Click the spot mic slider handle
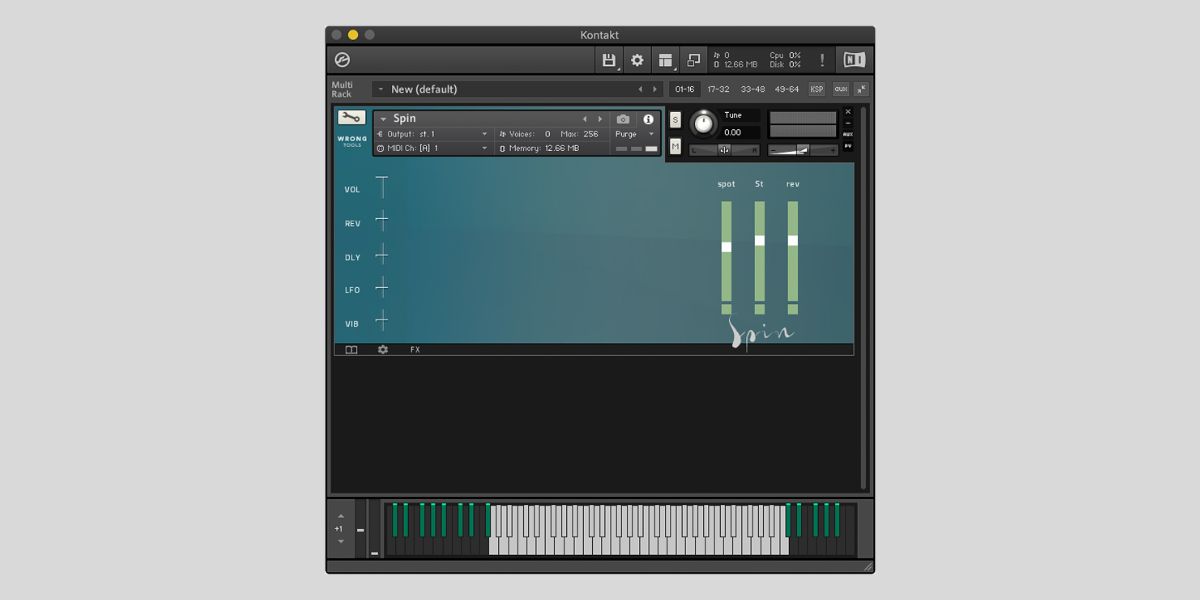The image size is (1200, 600). pyautogui.click(x=726, y=246)
